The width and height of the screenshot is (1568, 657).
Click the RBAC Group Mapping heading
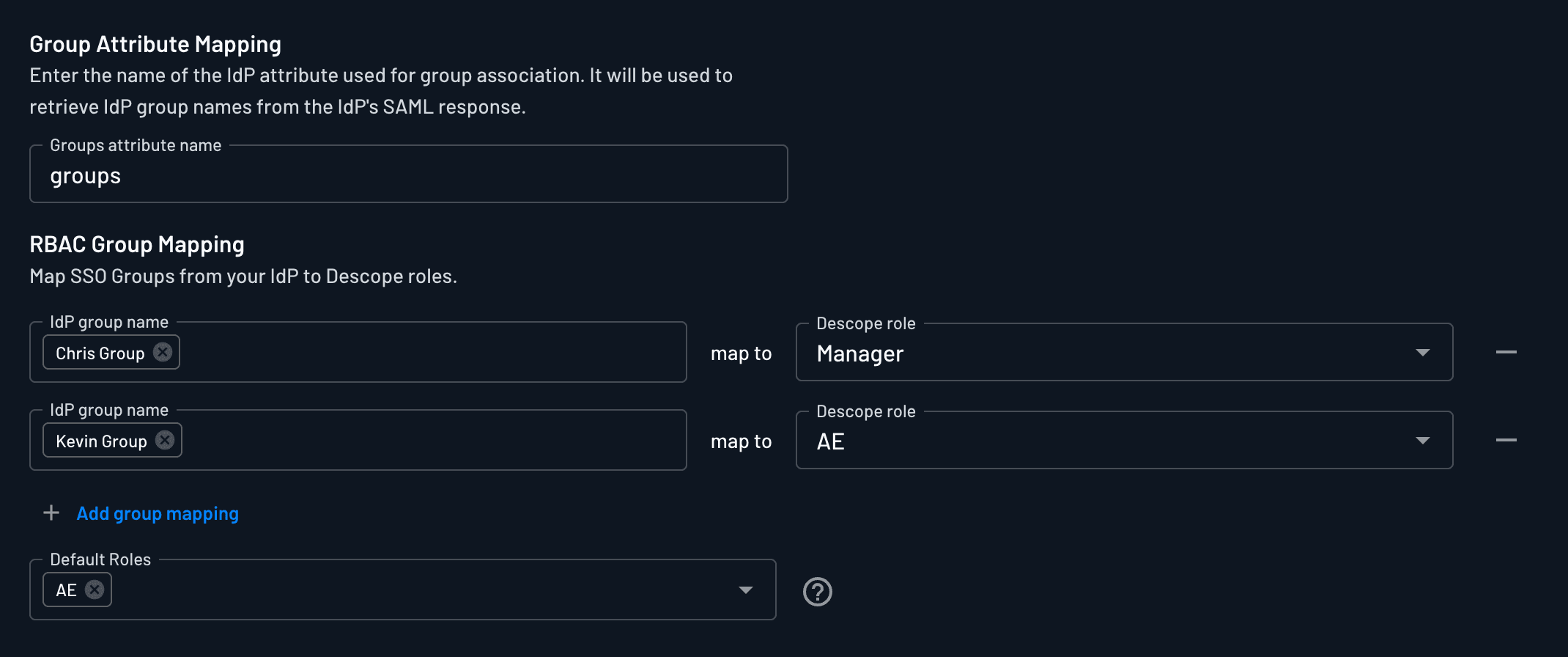coord(137,244)
